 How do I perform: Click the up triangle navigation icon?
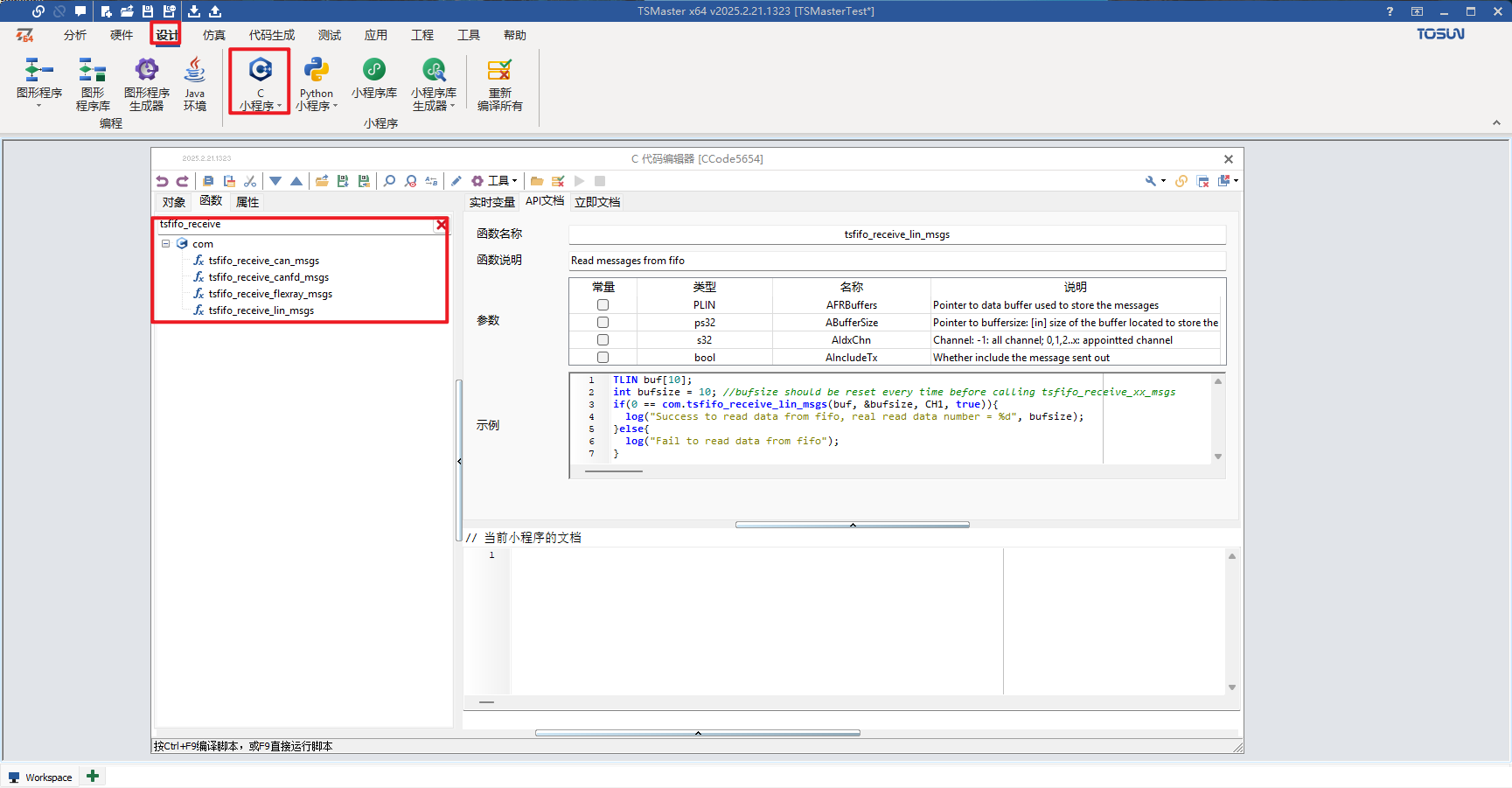[296, 181]
